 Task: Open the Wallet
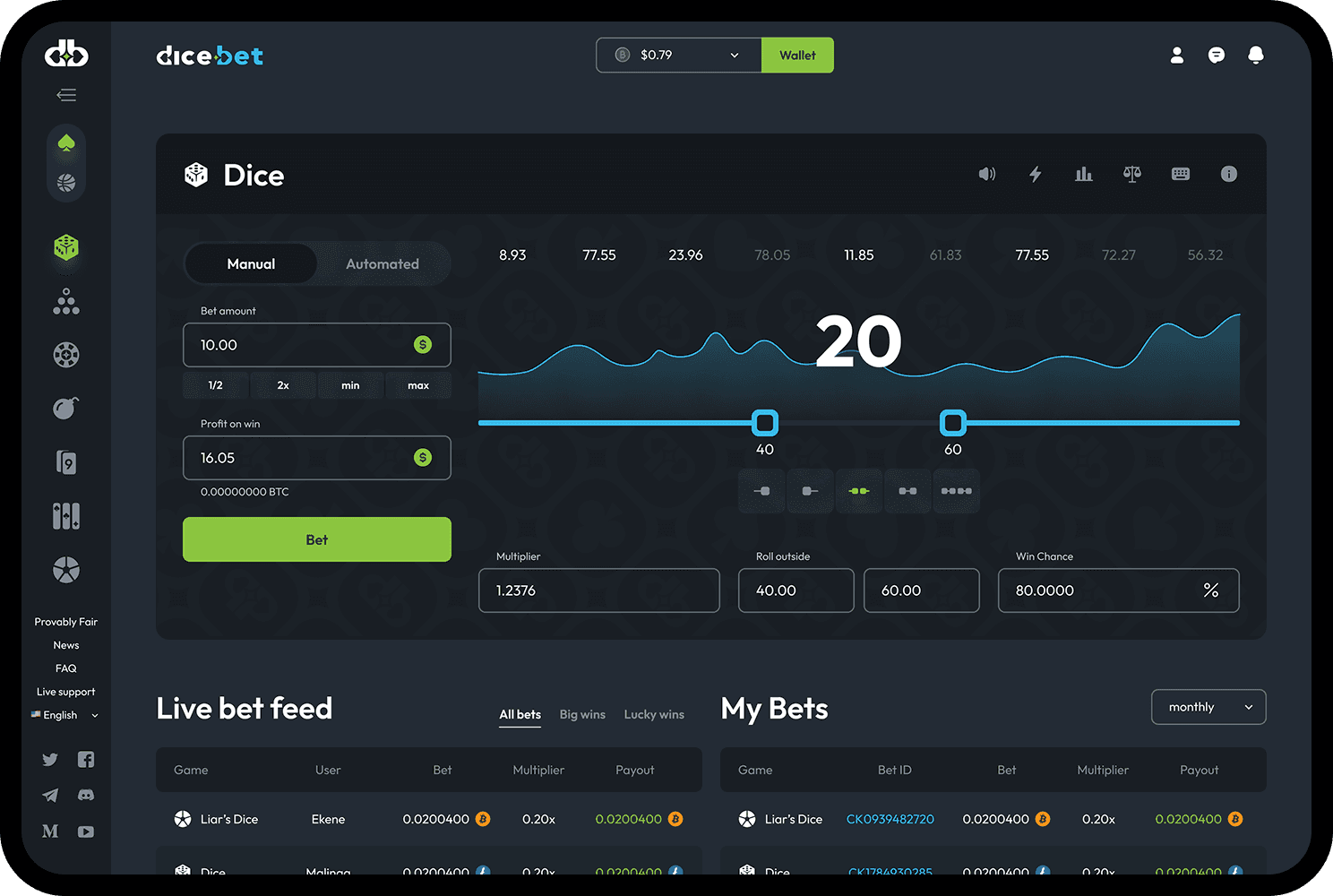(797, 56)
